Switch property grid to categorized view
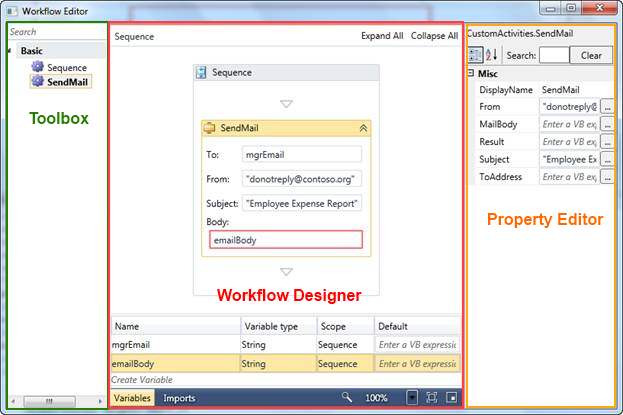Image resolution: width=623 pixels, height=415 pixels. [x=476, y=55]
